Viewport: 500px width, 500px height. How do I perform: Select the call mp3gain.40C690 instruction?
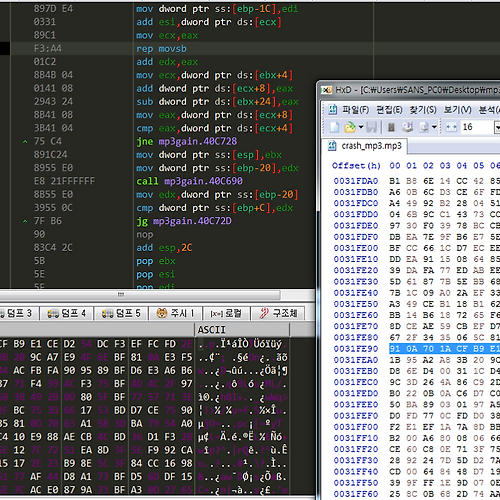(x=189, y=181)
